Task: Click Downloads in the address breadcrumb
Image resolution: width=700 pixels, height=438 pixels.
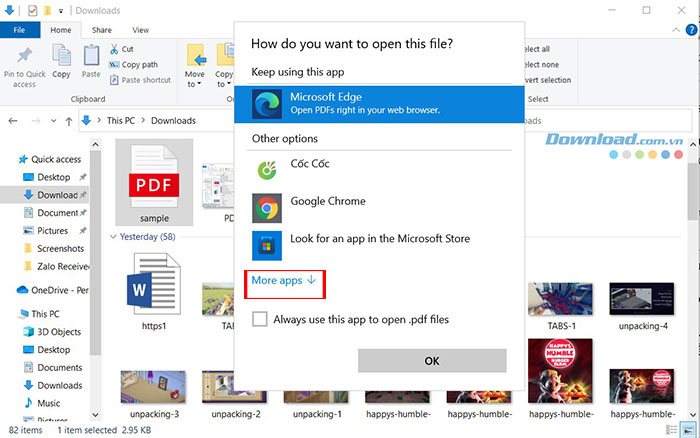Action: click(x=173, y=121)
